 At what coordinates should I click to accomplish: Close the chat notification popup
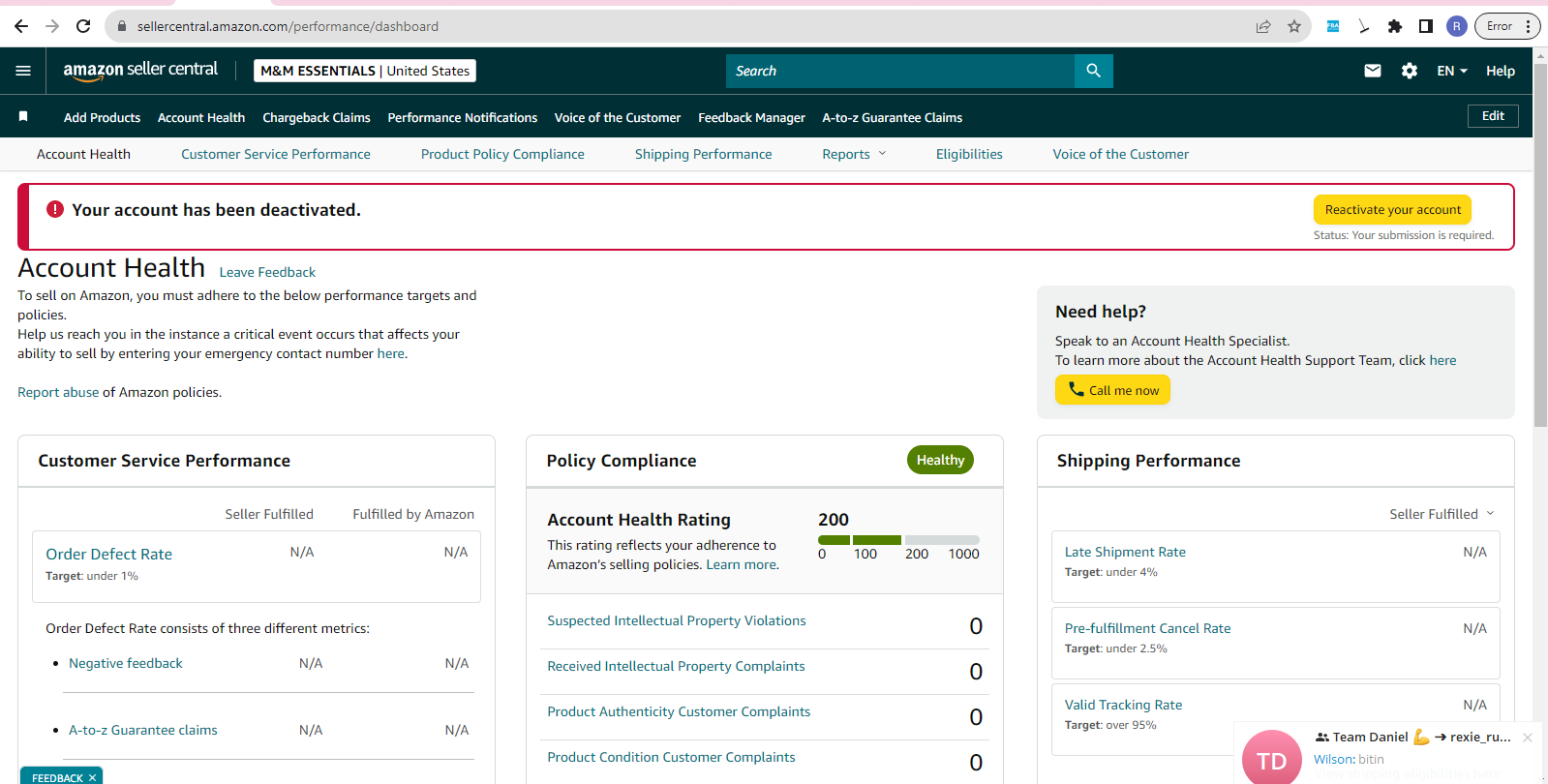[x=1528, y=738]
